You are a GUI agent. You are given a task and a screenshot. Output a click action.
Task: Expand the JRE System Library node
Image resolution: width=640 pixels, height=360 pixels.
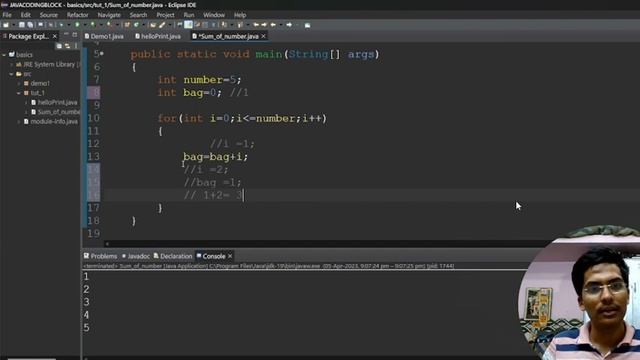(x=12, y=64)
